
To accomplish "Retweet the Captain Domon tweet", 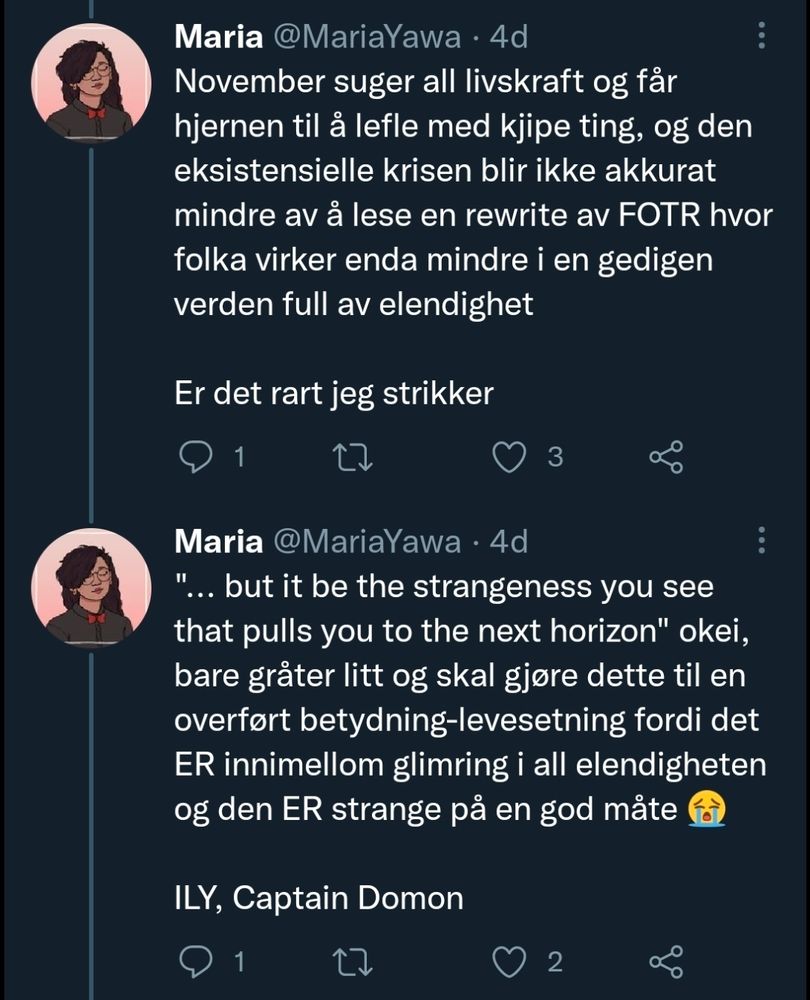I will pyautogui.click(x=354, y=962).
